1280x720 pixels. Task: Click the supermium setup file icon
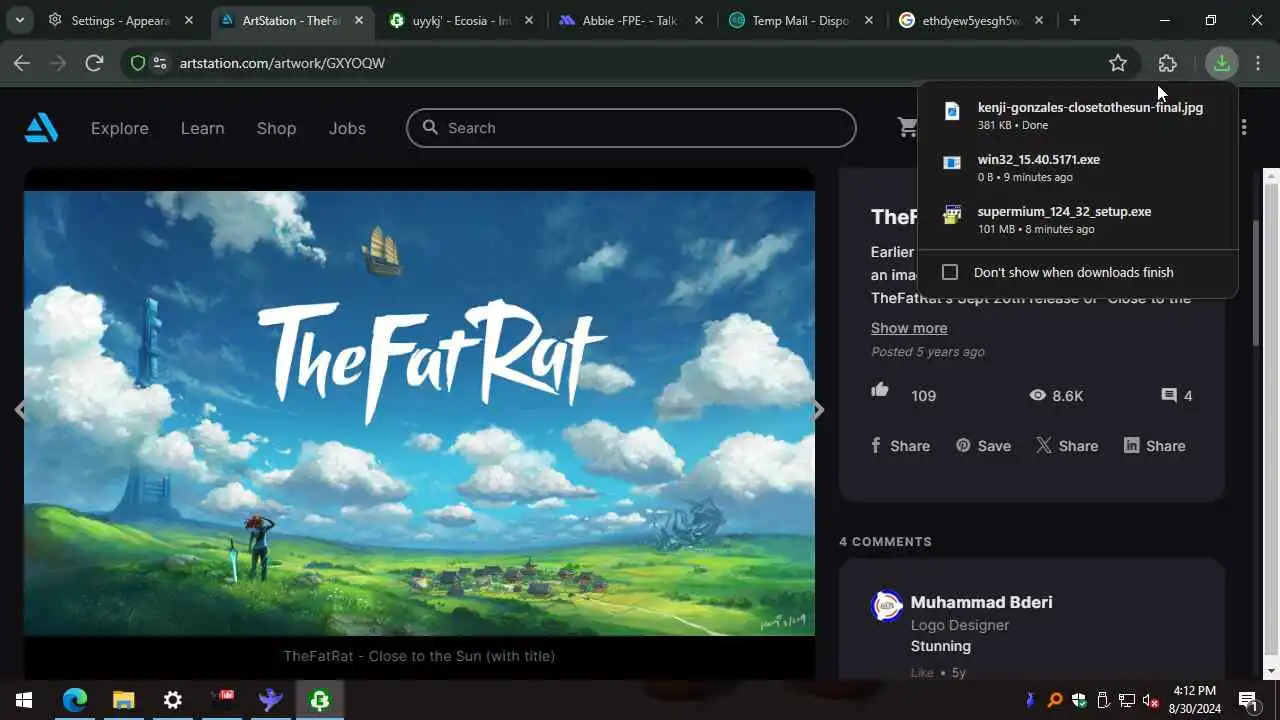[952, 214]
